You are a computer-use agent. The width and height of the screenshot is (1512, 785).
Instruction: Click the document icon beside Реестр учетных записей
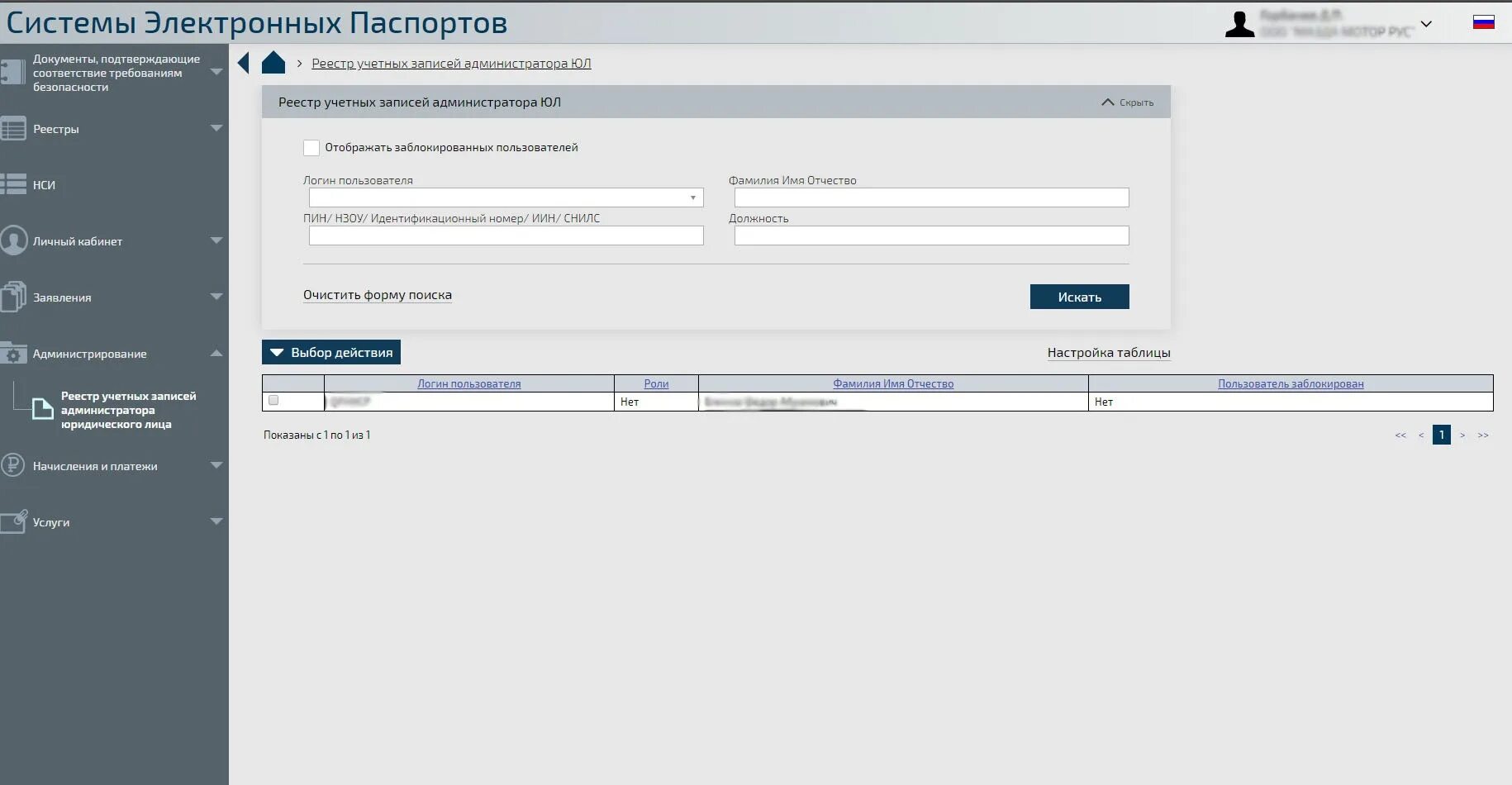(x=43, y=409)
